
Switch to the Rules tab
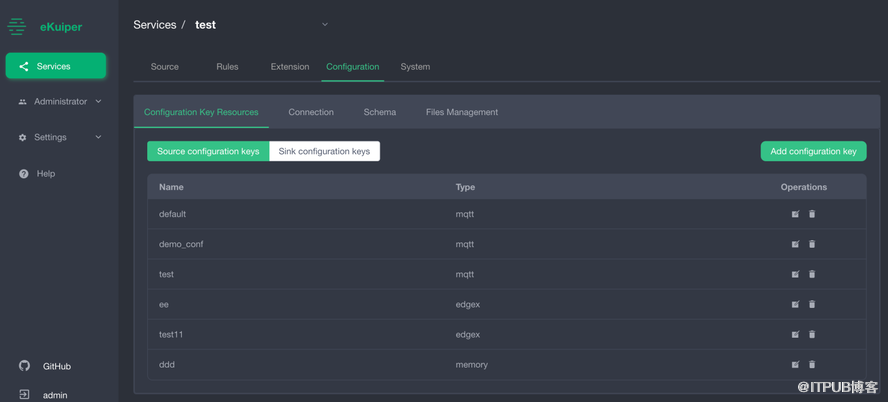pyautogui.click(x=227, y=67)
